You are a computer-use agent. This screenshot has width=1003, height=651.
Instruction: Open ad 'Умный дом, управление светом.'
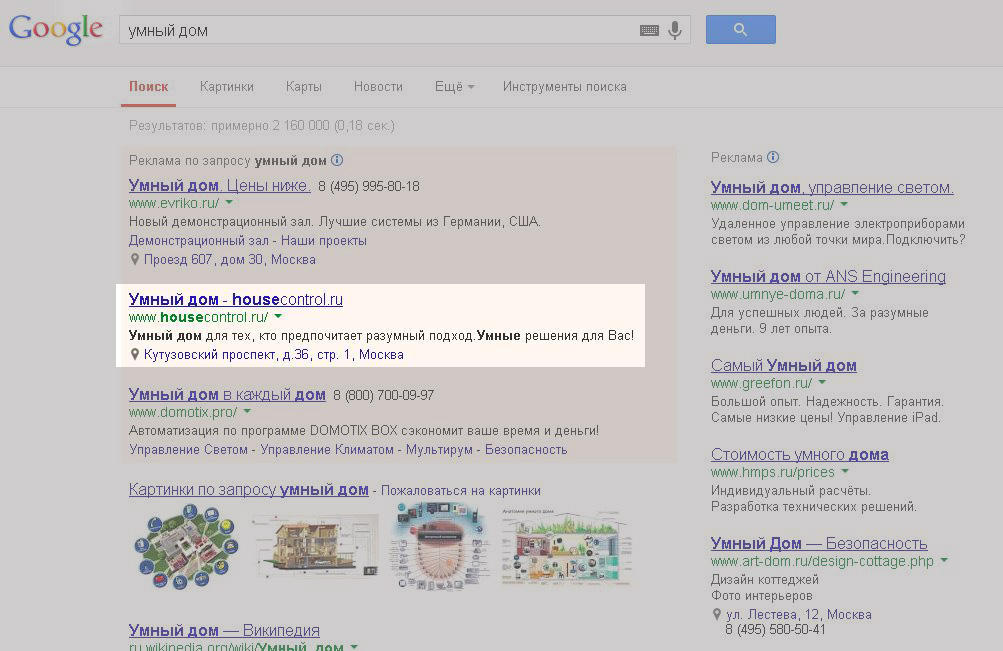point(832,187)
